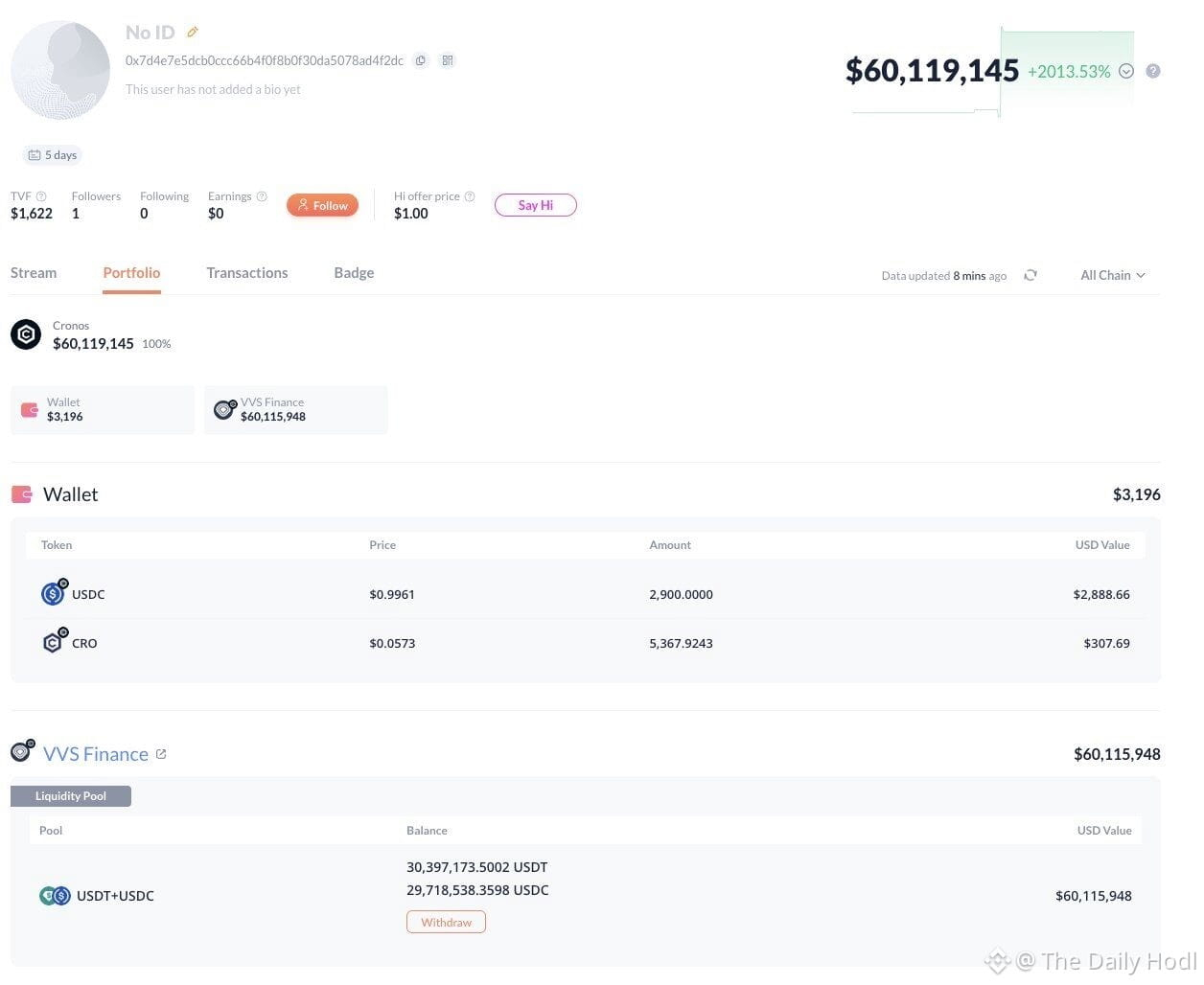
Task: Copy the wallet address with the copy icon
Action: coord(420,60)
